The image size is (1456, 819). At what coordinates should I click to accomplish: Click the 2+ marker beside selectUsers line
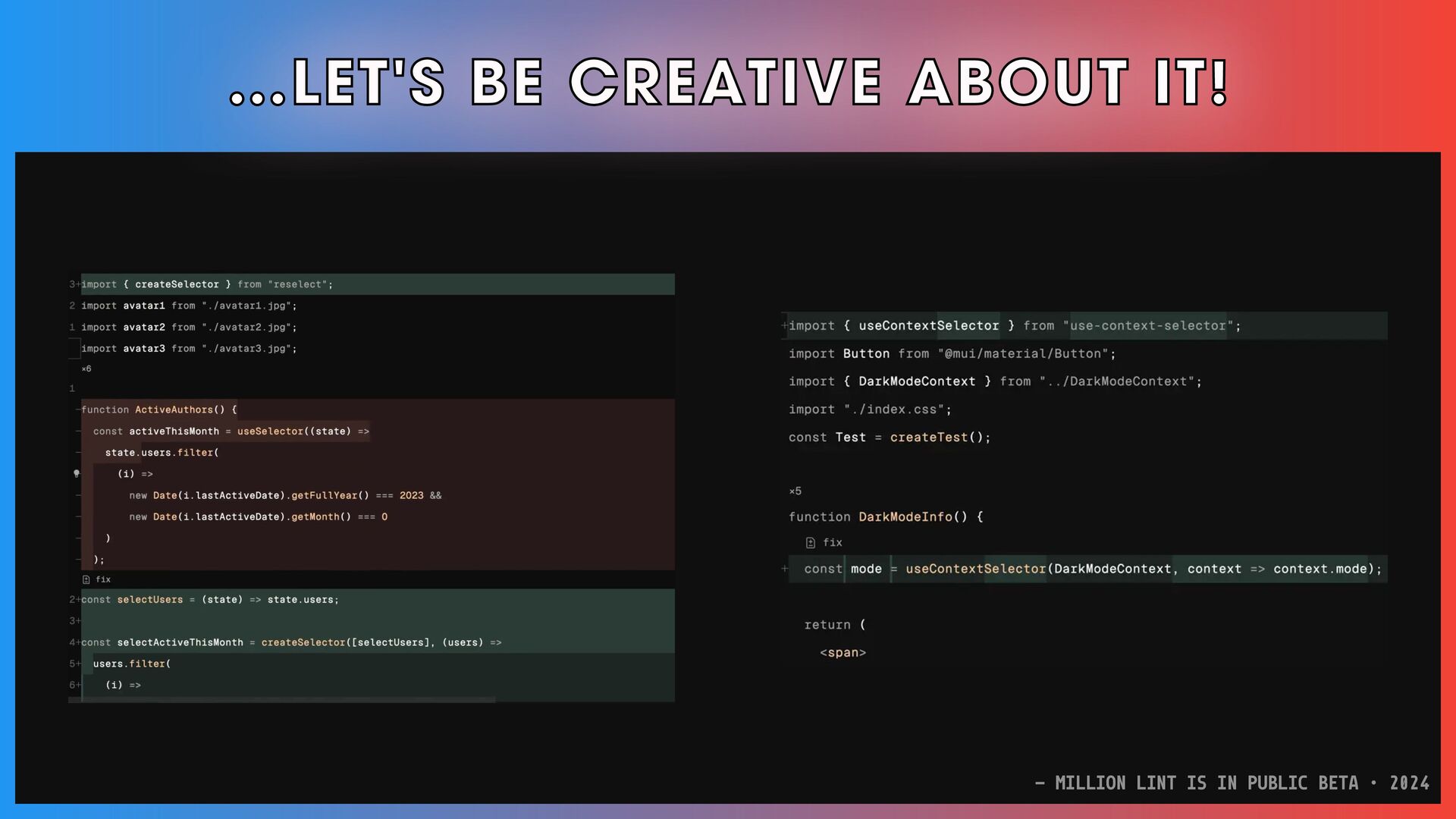(74, 600)
